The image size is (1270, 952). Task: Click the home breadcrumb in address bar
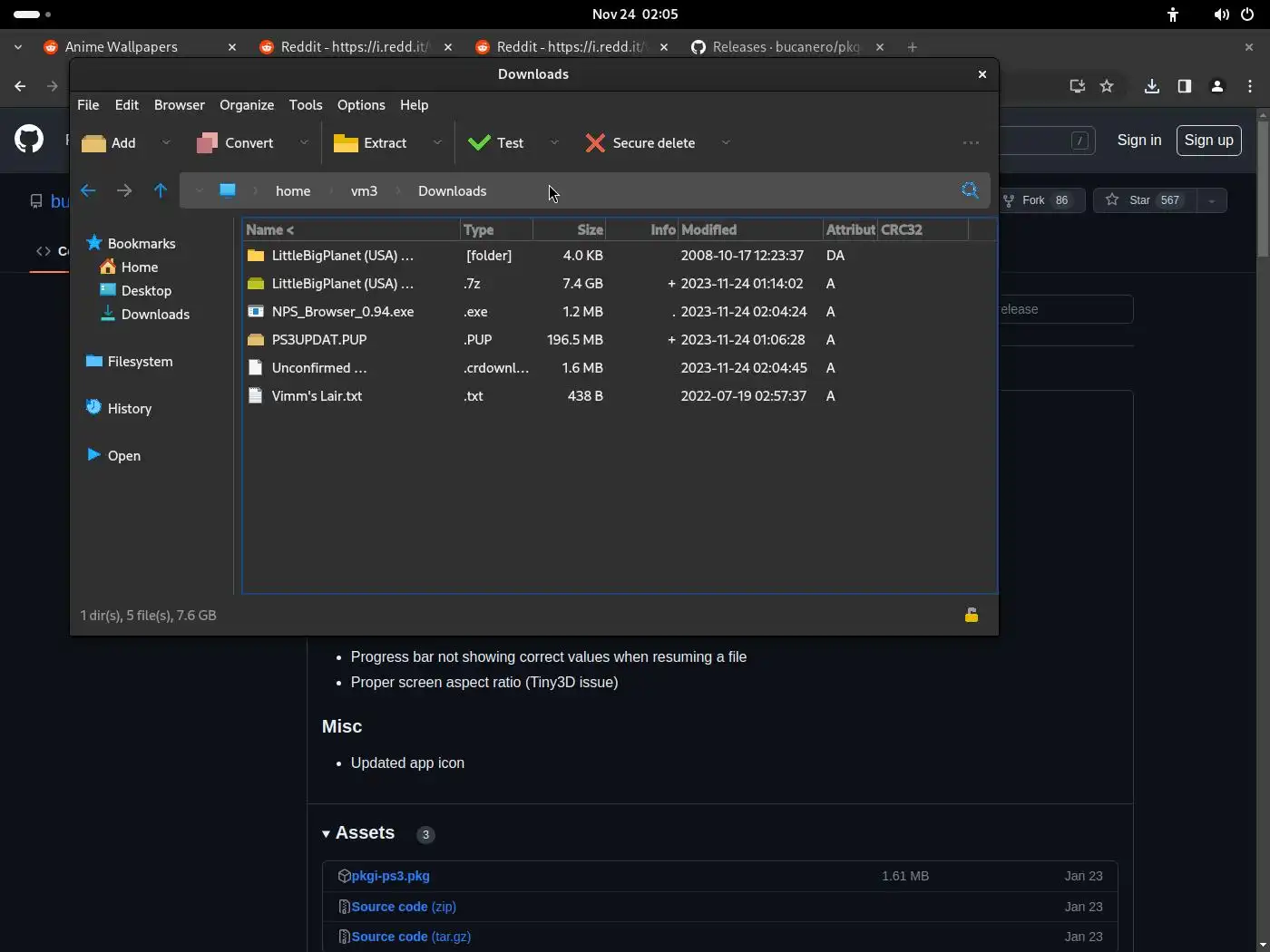pos(293,190)
